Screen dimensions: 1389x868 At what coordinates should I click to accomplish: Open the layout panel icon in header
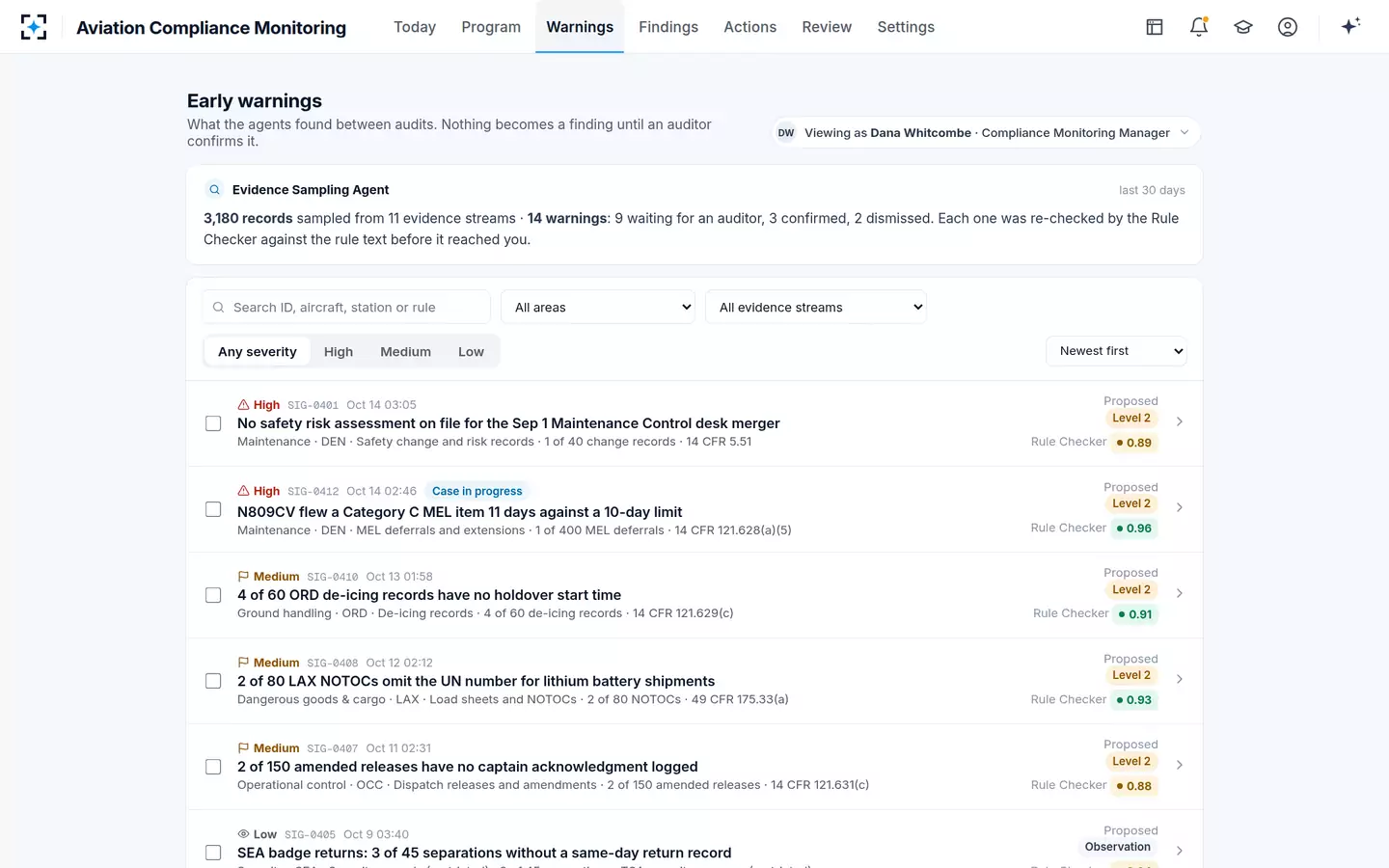pos(1155,27)
